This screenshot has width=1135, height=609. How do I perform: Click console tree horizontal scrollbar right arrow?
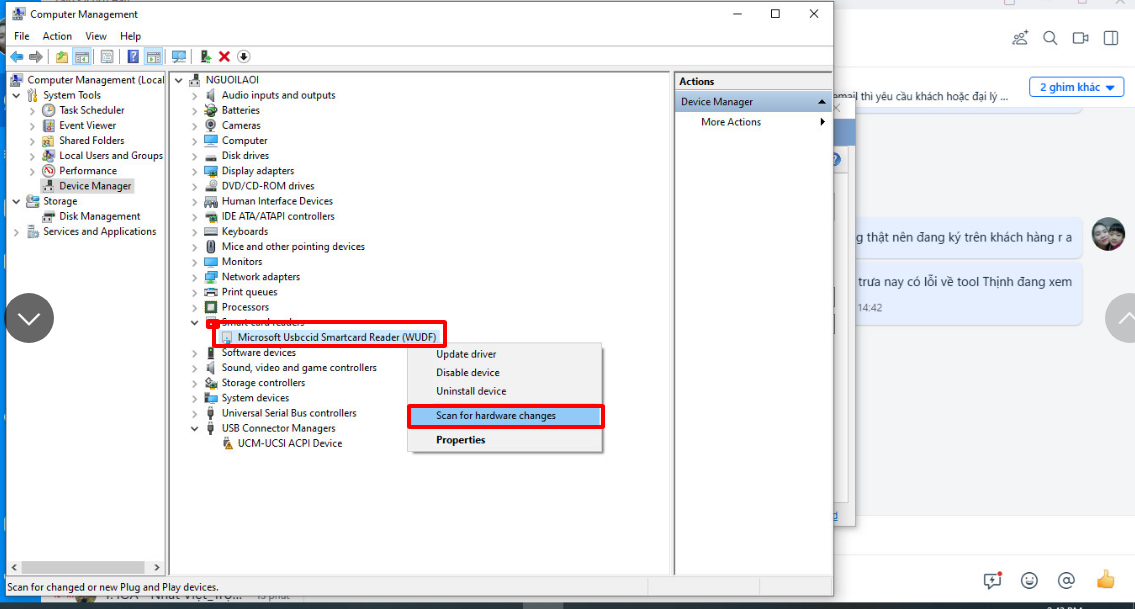156,567
